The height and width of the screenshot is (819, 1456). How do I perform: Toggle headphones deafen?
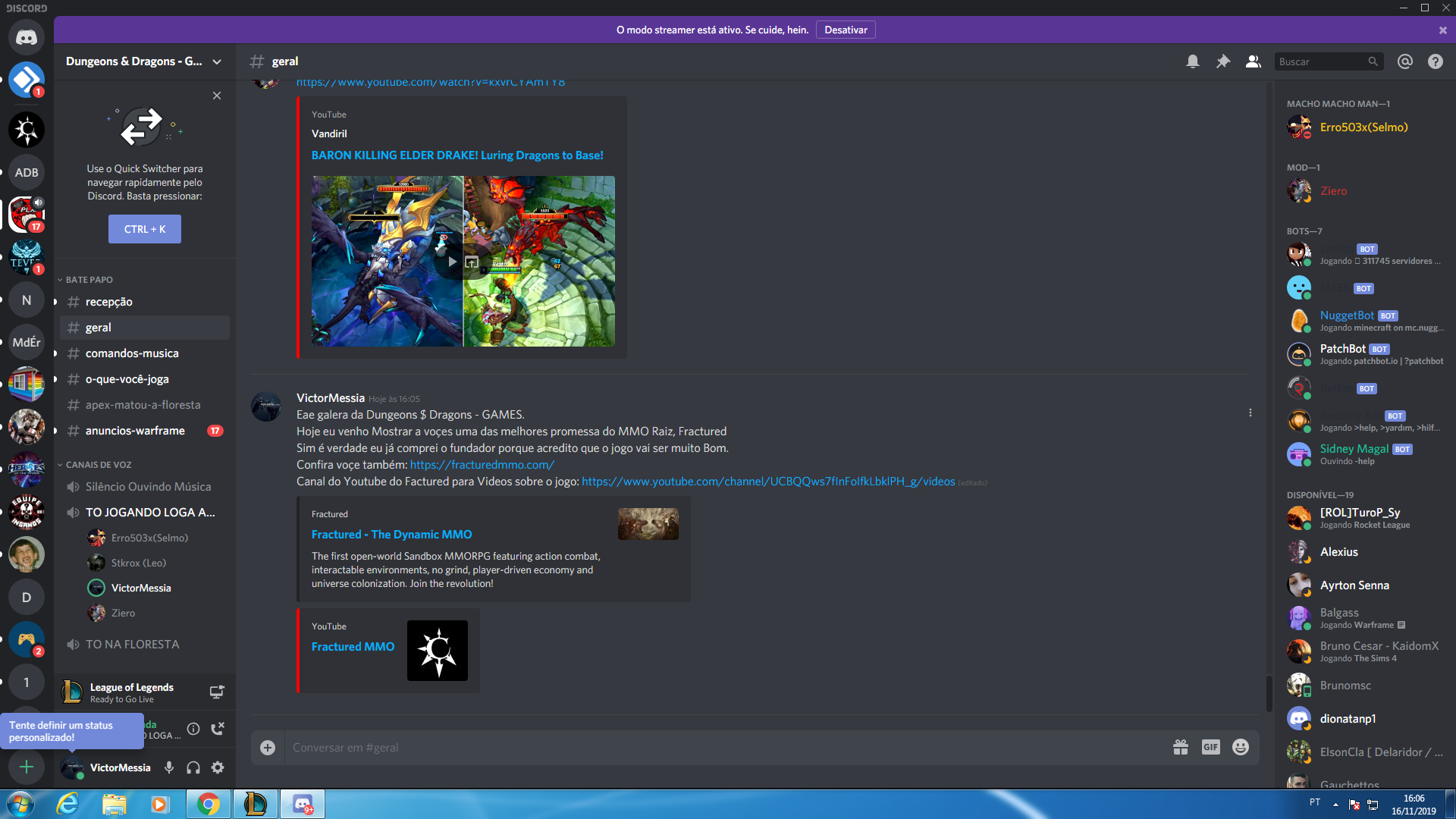tap(193, 767)
